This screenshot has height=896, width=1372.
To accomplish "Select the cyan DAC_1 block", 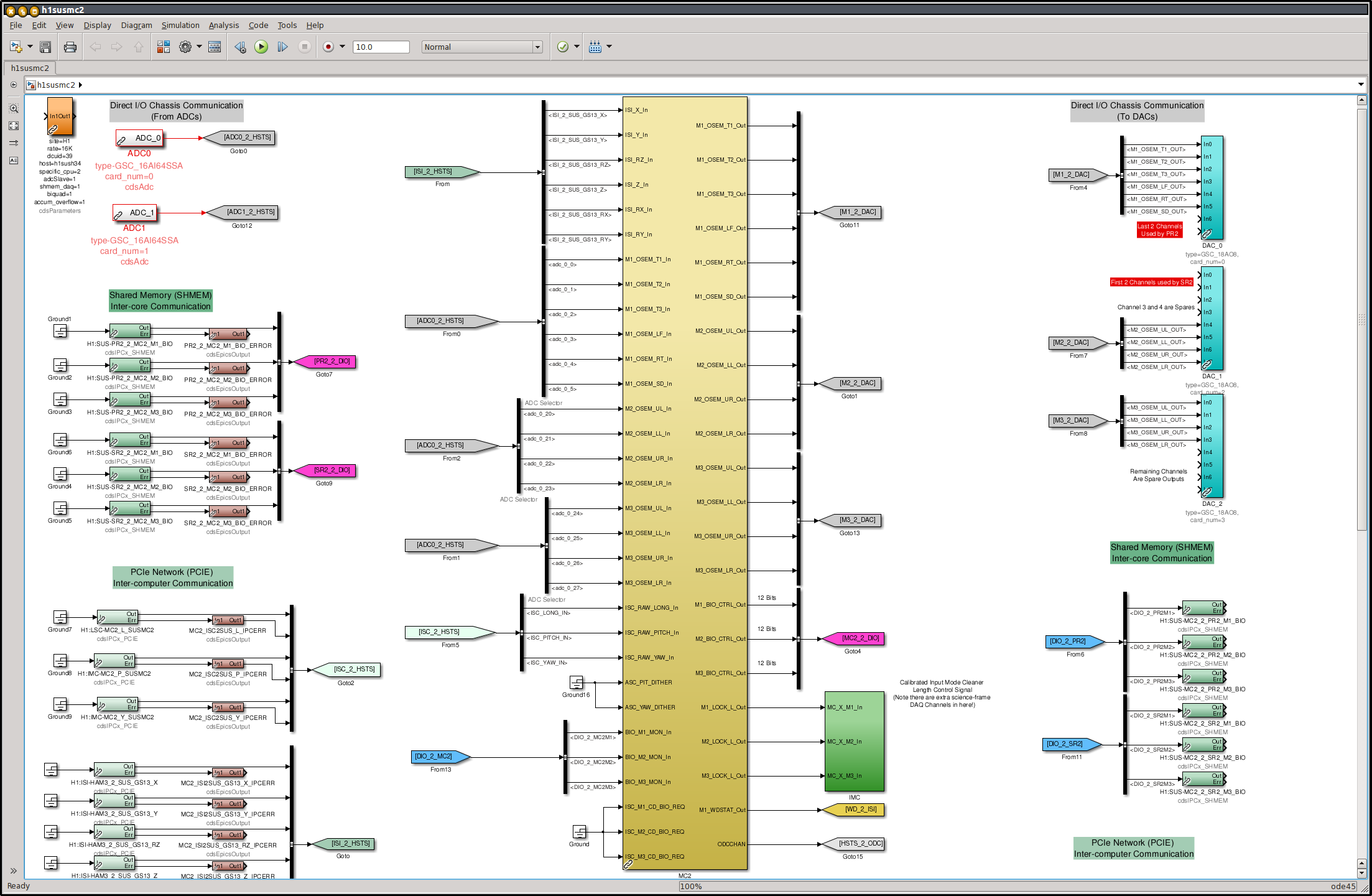I will 1212,319.
